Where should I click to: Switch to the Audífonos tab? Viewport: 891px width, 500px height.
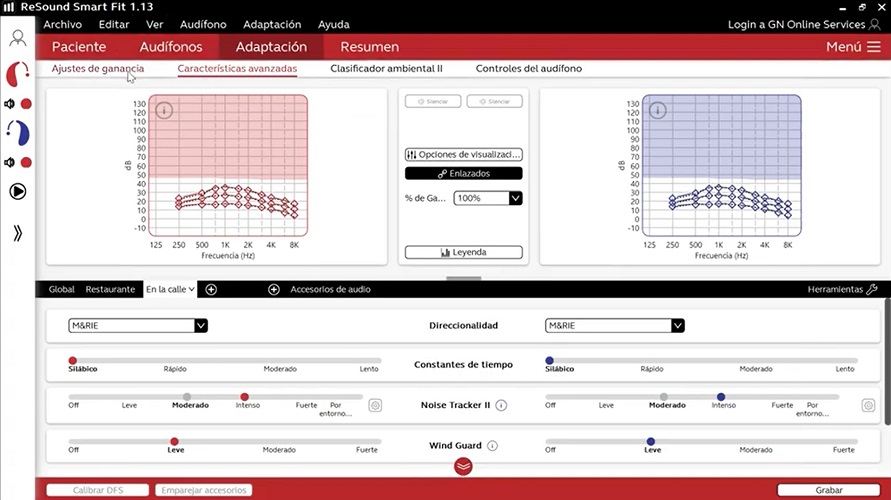[171, 47]
